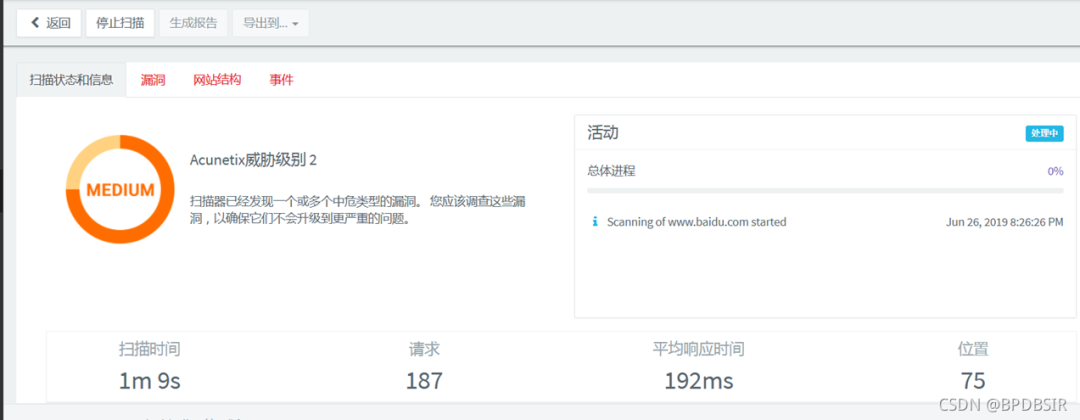
Task: Click the 总体进程 label
Action: (612, 171)
